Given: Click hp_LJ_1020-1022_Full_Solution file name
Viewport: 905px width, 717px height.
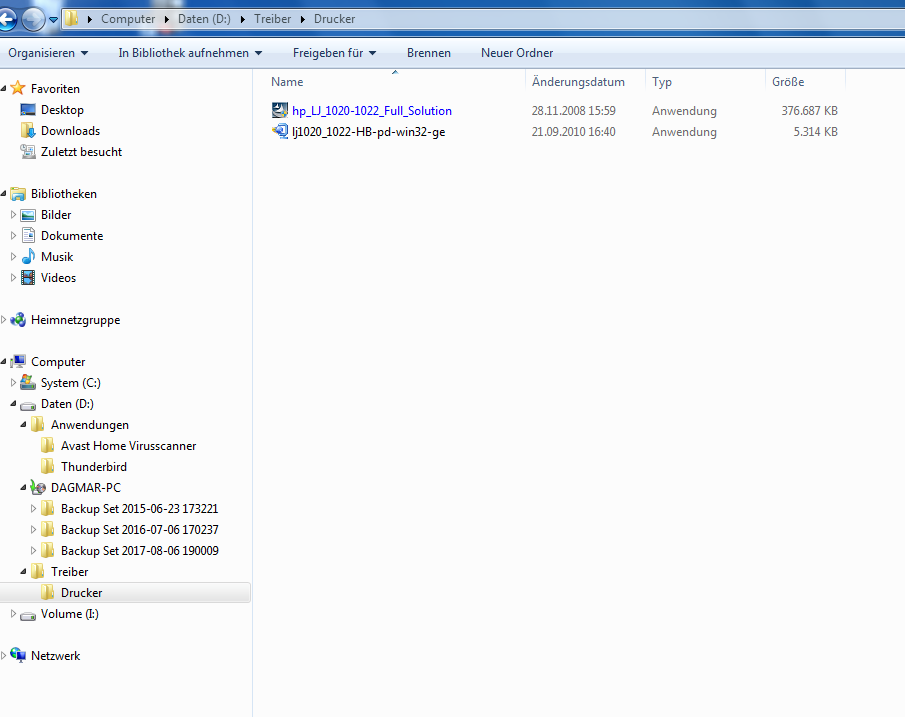Looking at the screenshot, I should (x=372, y=111).
